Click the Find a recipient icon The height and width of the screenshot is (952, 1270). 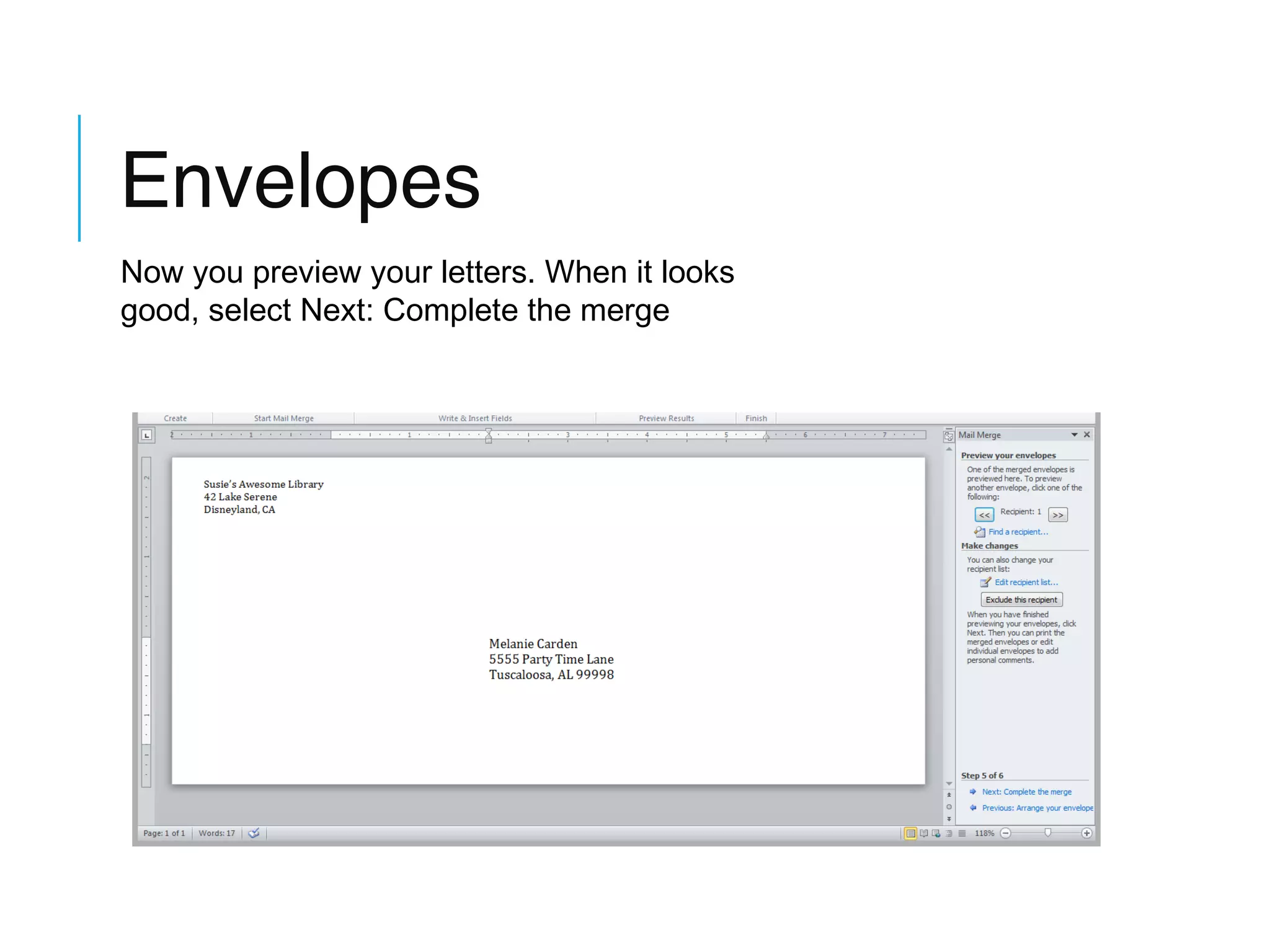click(x=979, y=532)
